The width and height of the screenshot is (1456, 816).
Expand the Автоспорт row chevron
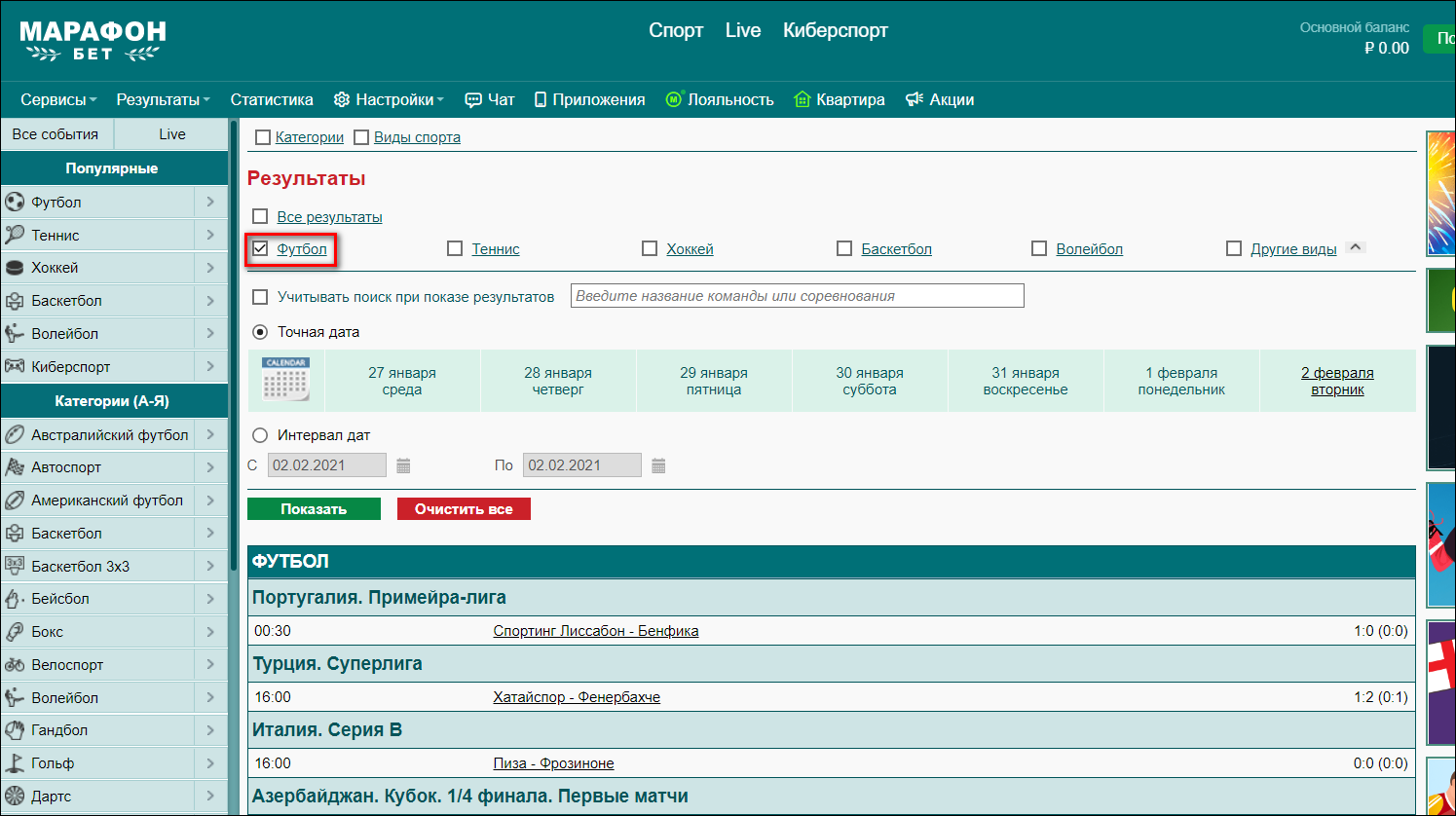[x=210, y=467]
